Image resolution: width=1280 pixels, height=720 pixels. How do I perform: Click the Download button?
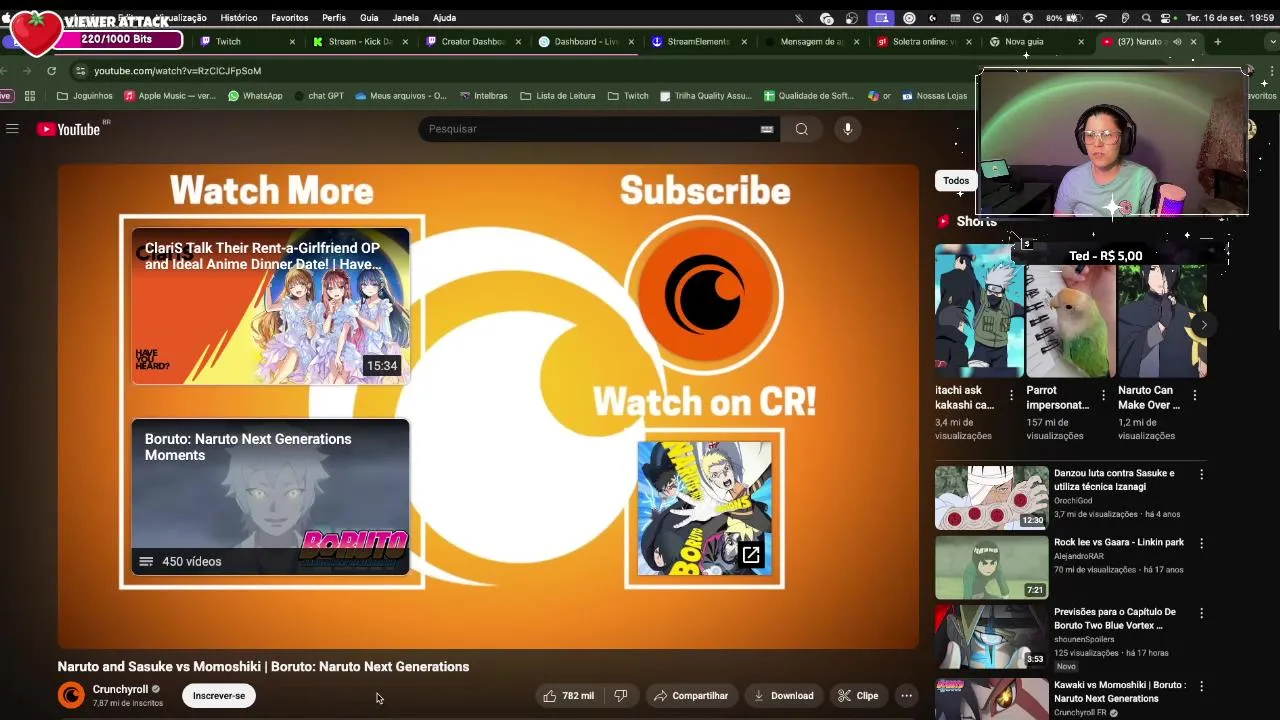click(x=783, y=696)
